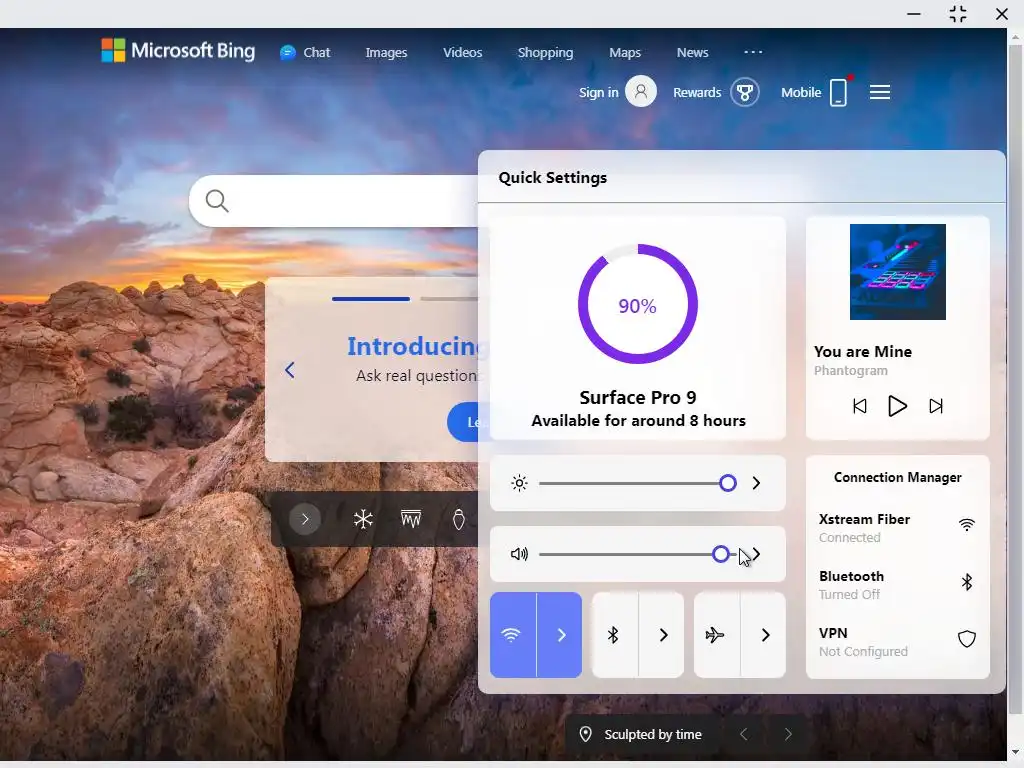Expand Bluetooth devices chevron

pyautogui.click(x=662, y=635)
